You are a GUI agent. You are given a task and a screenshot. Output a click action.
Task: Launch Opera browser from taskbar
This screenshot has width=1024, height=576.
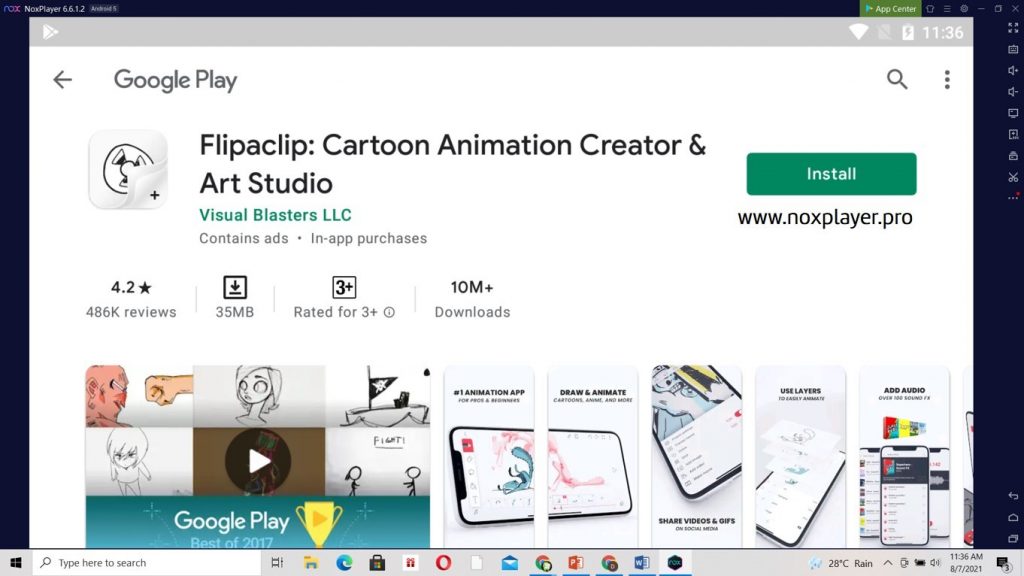[x=443, y=562]
